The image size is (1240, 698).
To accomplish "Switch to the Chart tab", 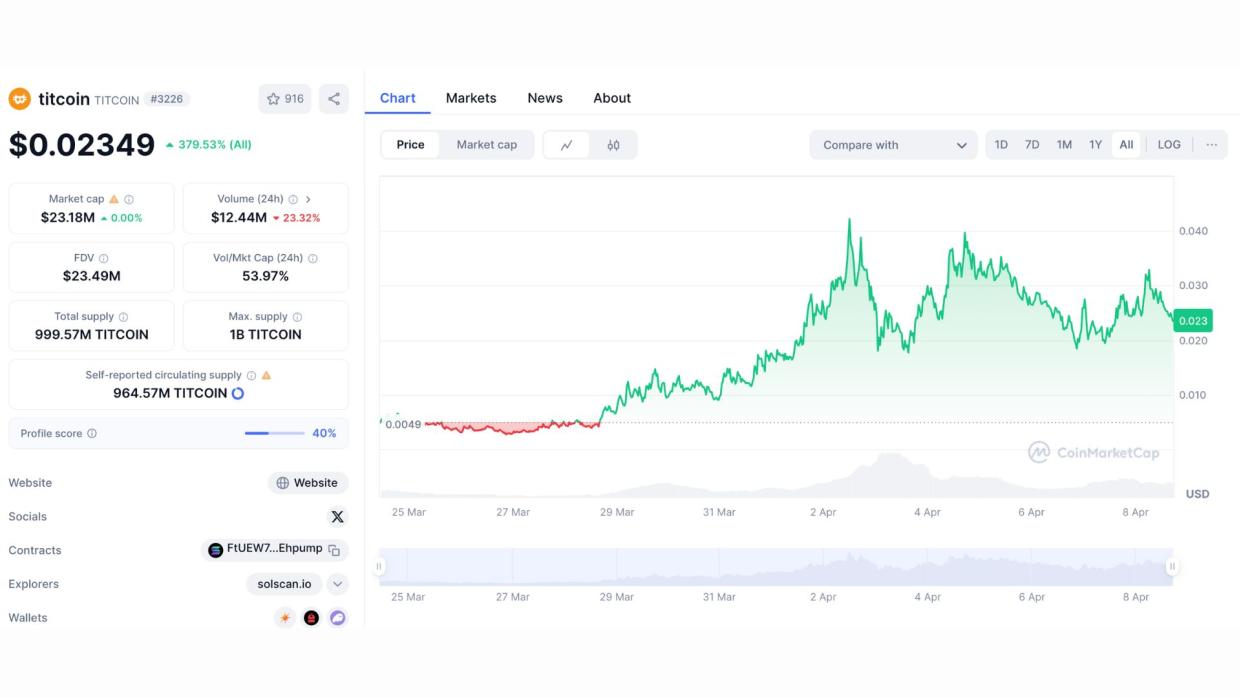I will click(398, 98).
